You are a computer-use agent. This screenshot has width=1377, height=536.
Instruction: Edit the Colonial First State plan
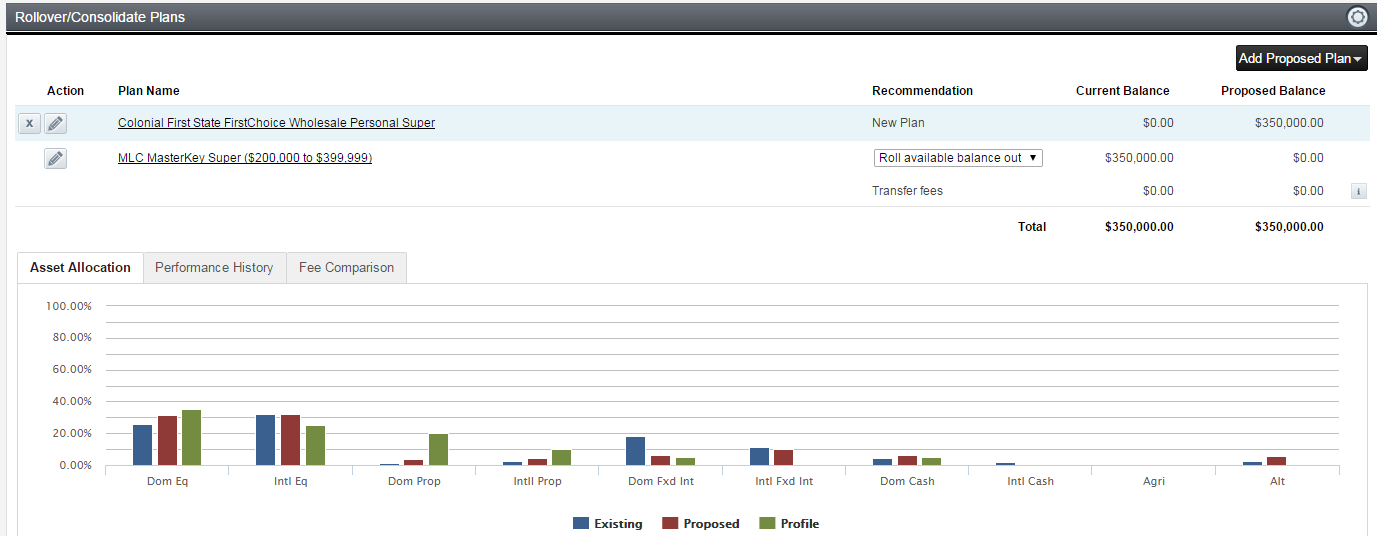point(56,123)
